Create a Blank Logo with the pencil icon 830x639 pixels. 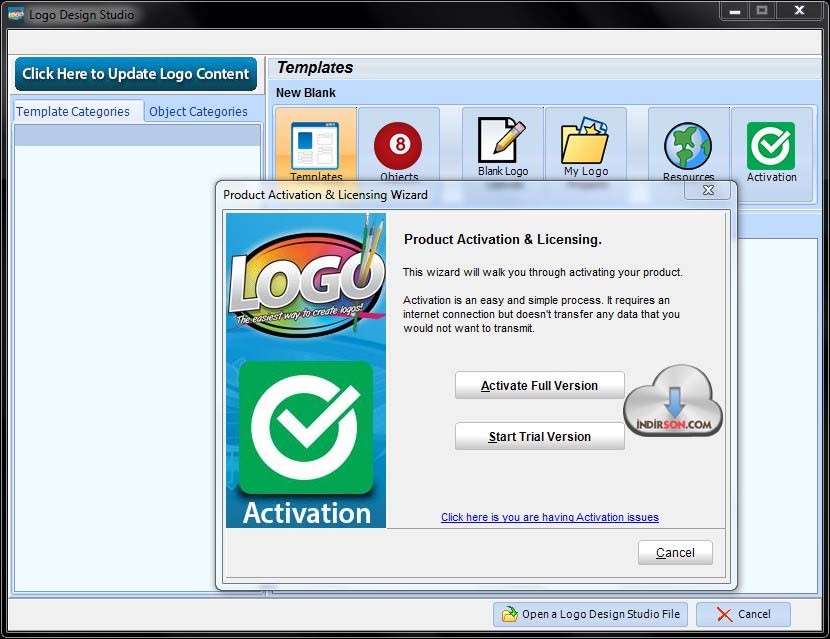[502, 147]
